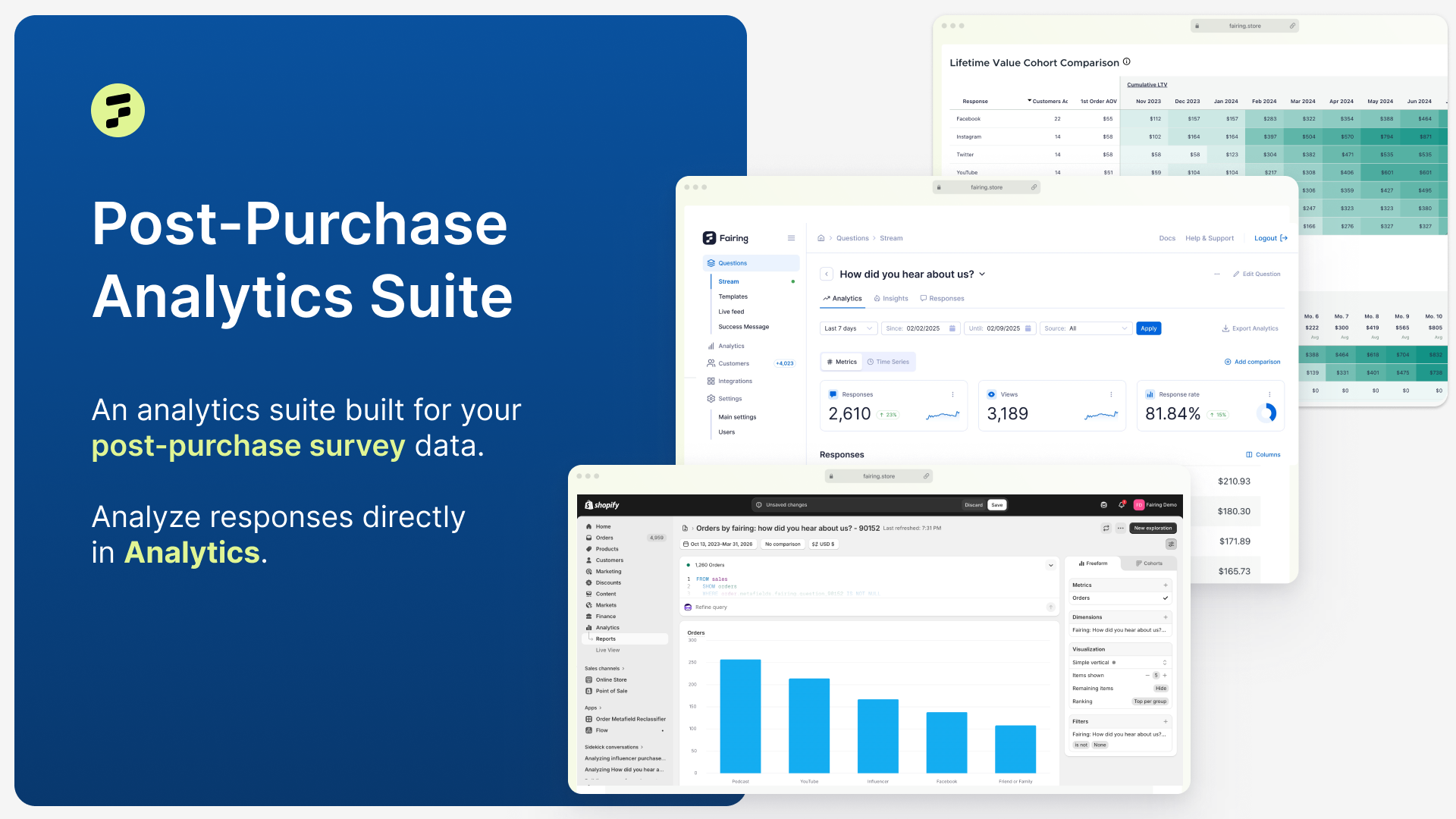Discard the unsaved Shopify changes
Screen dimensions: 1456x819
[x=973, y=504]
